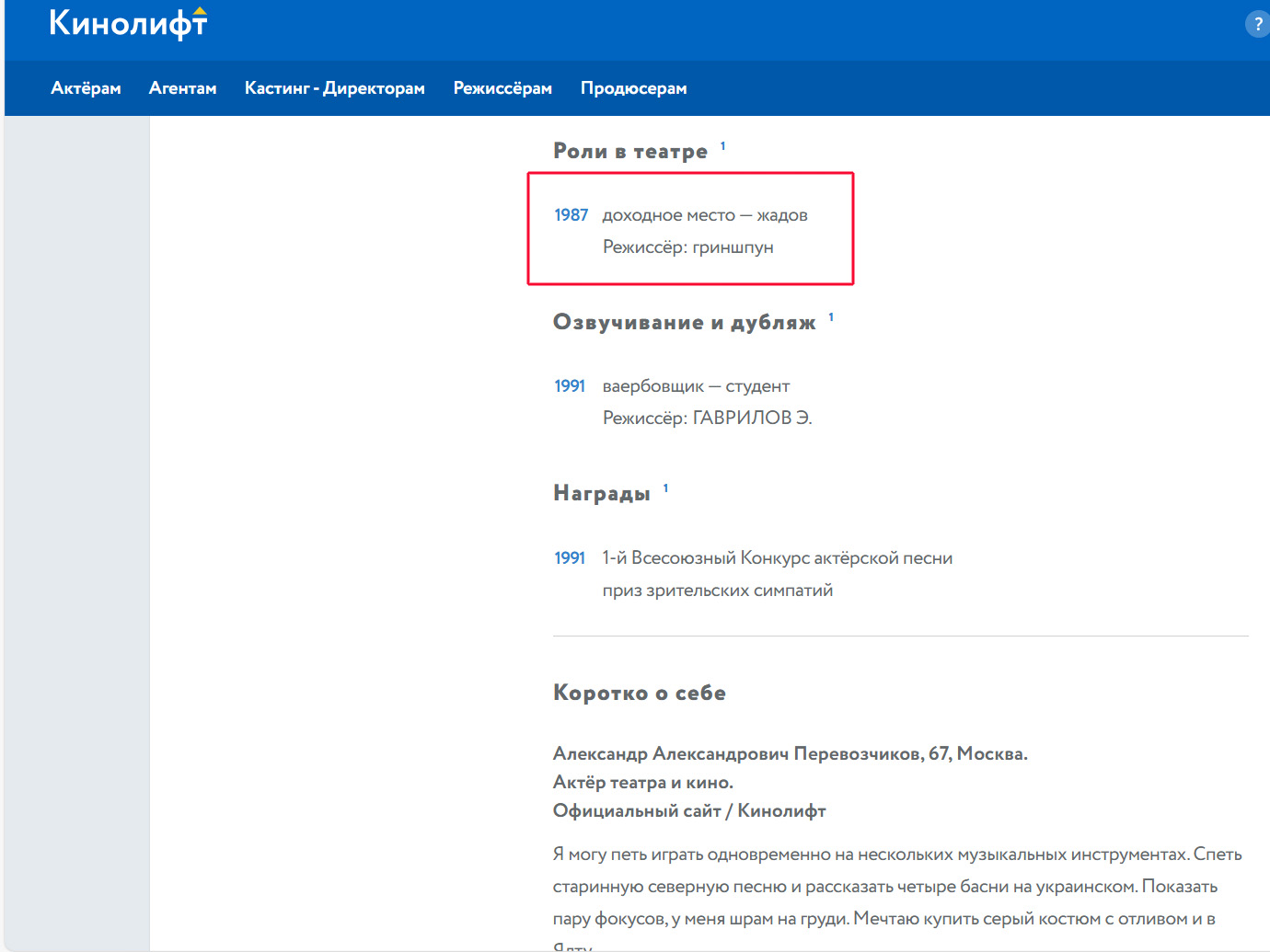The image size is (1270, 952).
Task: Open the Агентам menu item
Action: point(182,88)
